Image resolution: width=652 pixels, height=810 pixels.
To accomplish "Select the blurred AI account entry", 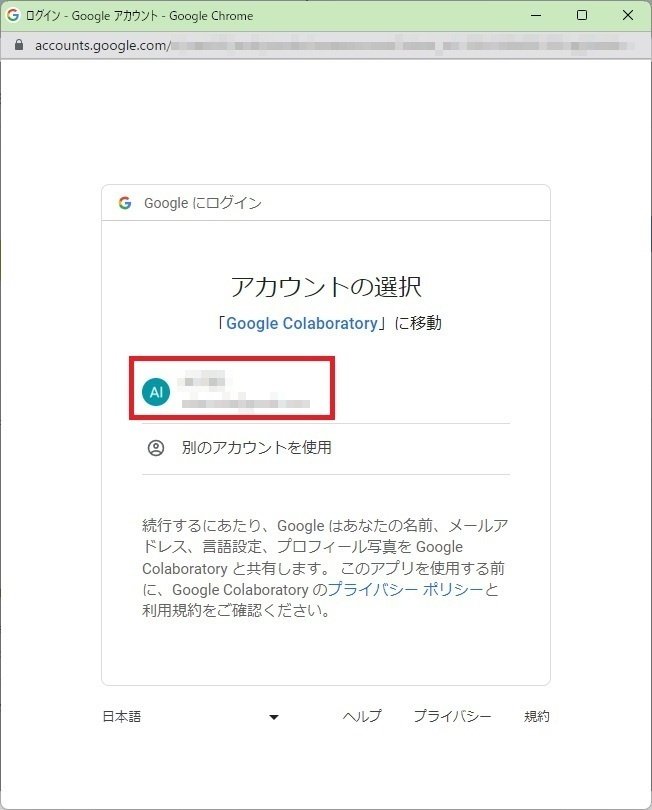I will (x=325, y=392).
